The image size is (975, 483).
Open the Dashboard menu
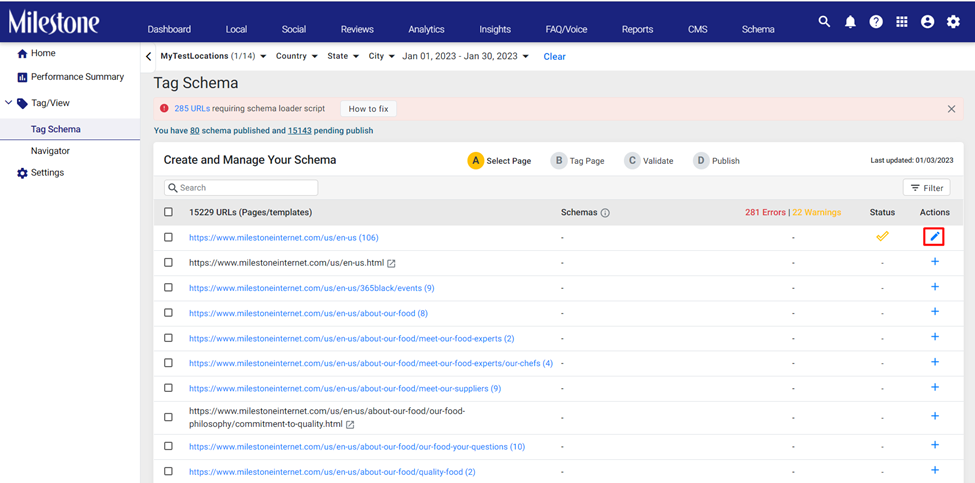[x=169, y=29]
